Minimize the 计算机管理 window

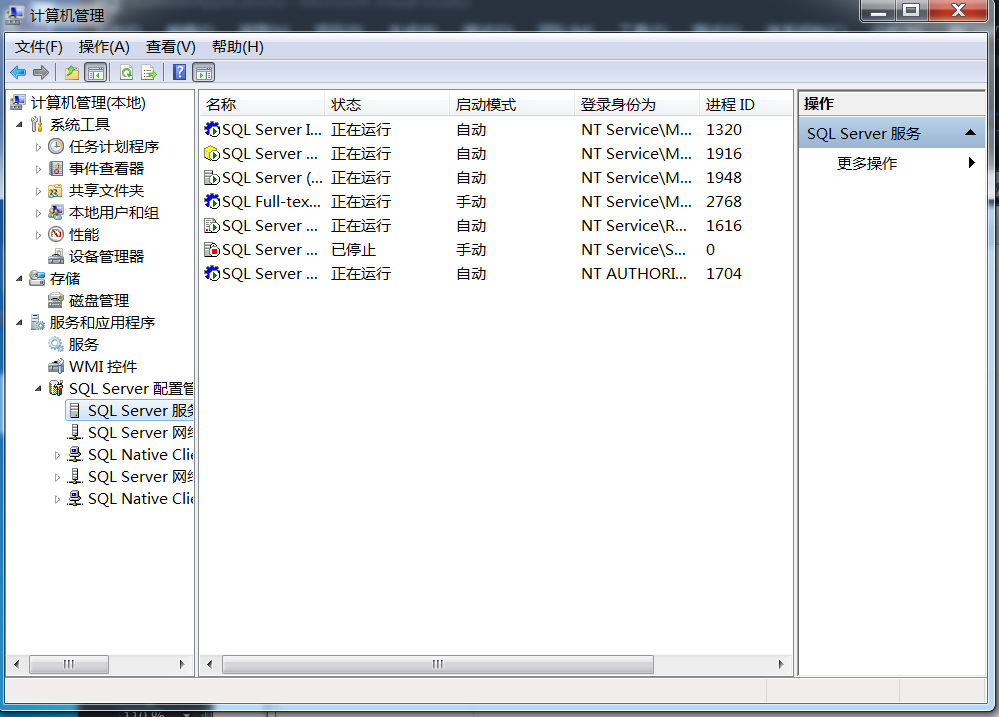pyautogui.click(x=878, y=10)
